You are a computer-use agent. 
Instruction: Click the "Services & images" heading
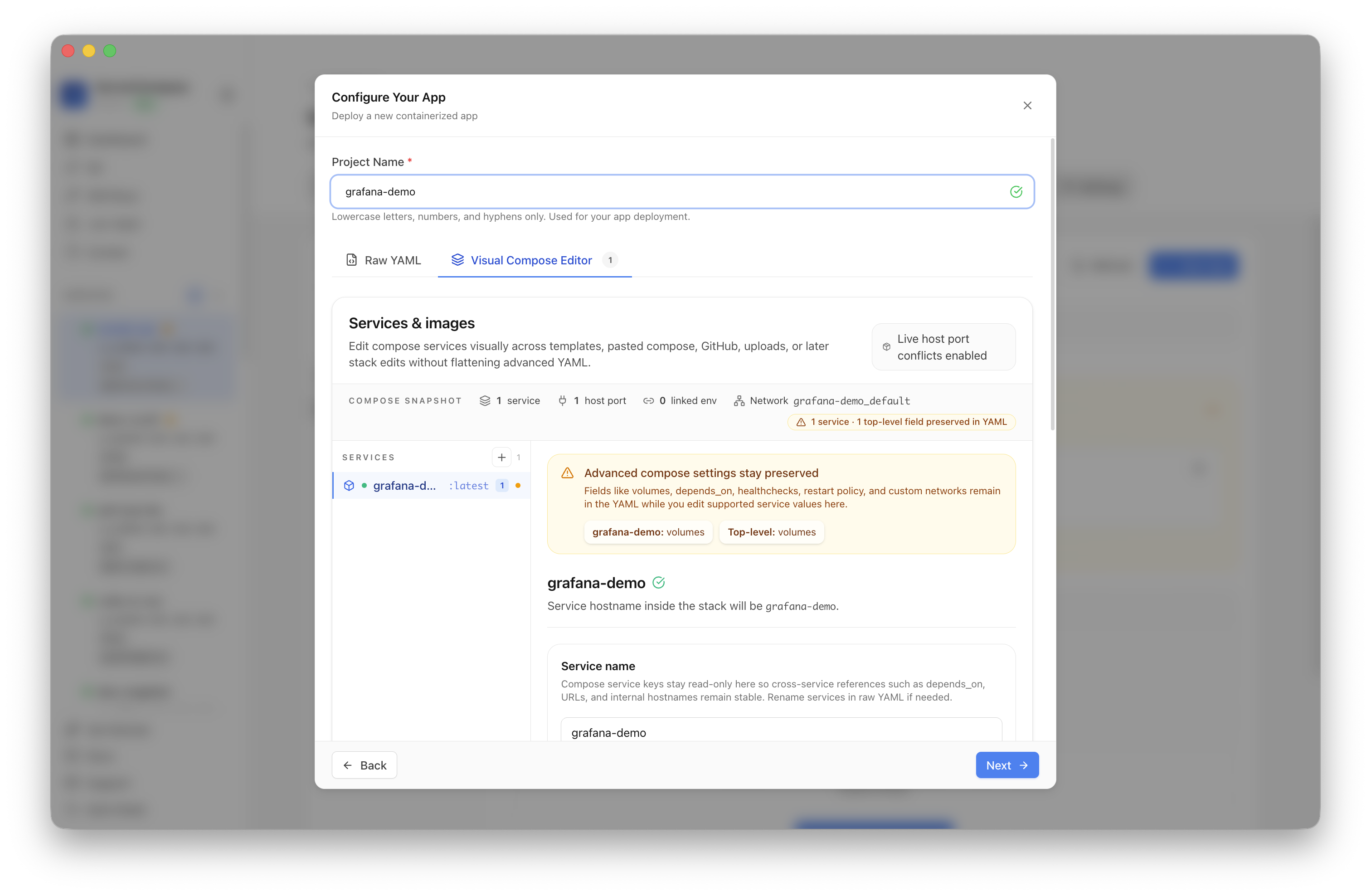point(411,323)
